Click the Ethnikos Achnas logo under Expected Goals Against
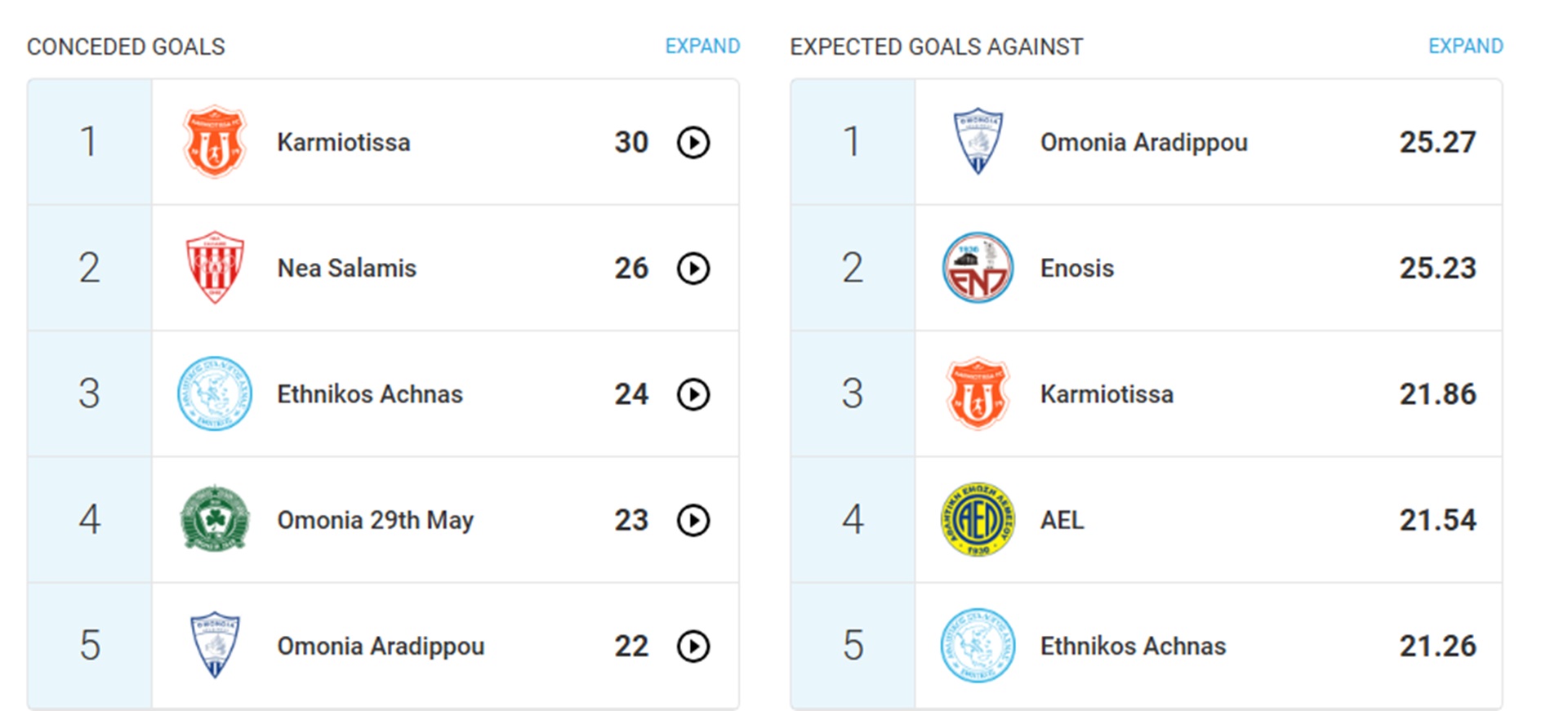The height and width of the screenshot is (711, 1568). pos(977,646)
